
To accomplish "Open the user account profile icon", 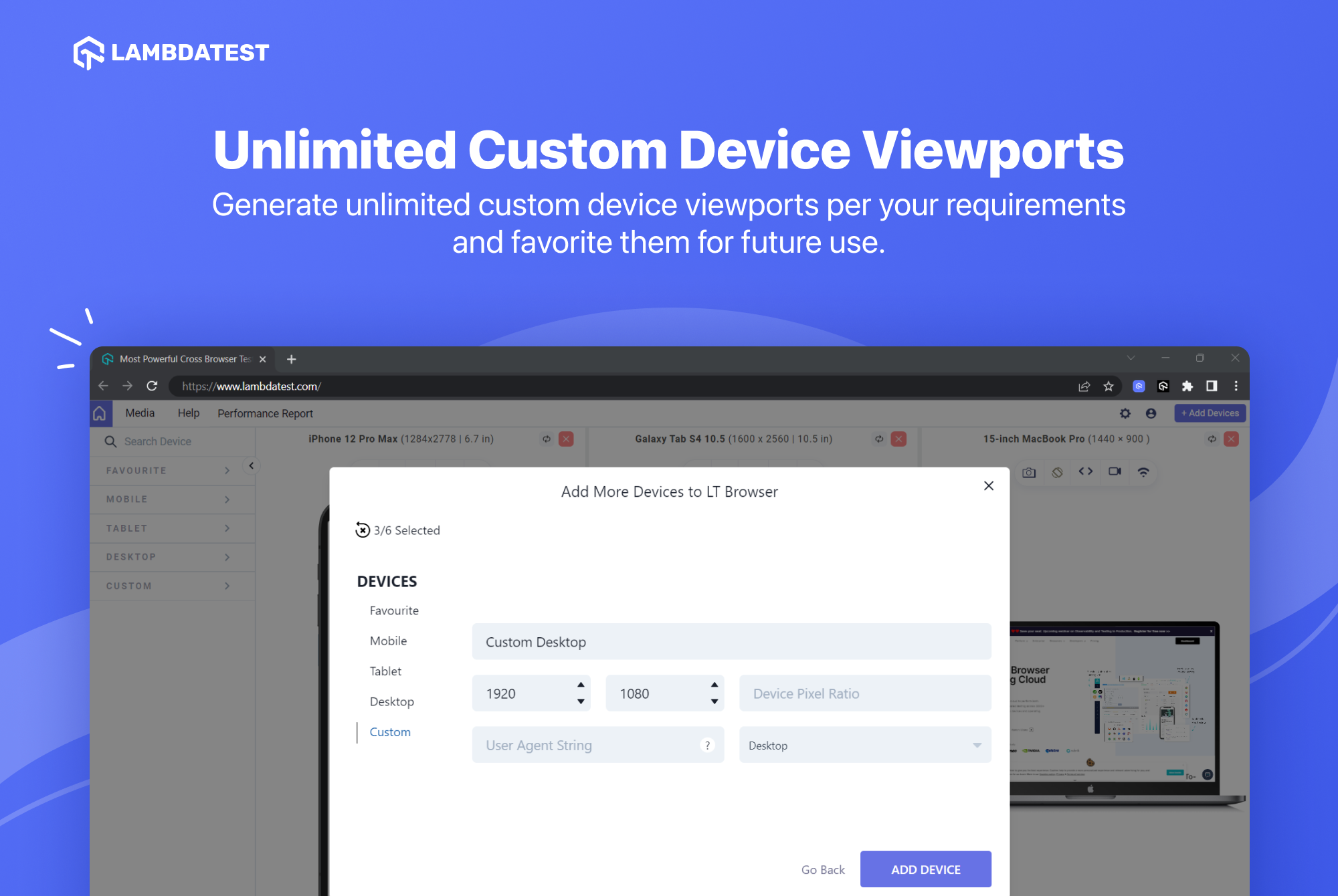I will (1151, 413).
